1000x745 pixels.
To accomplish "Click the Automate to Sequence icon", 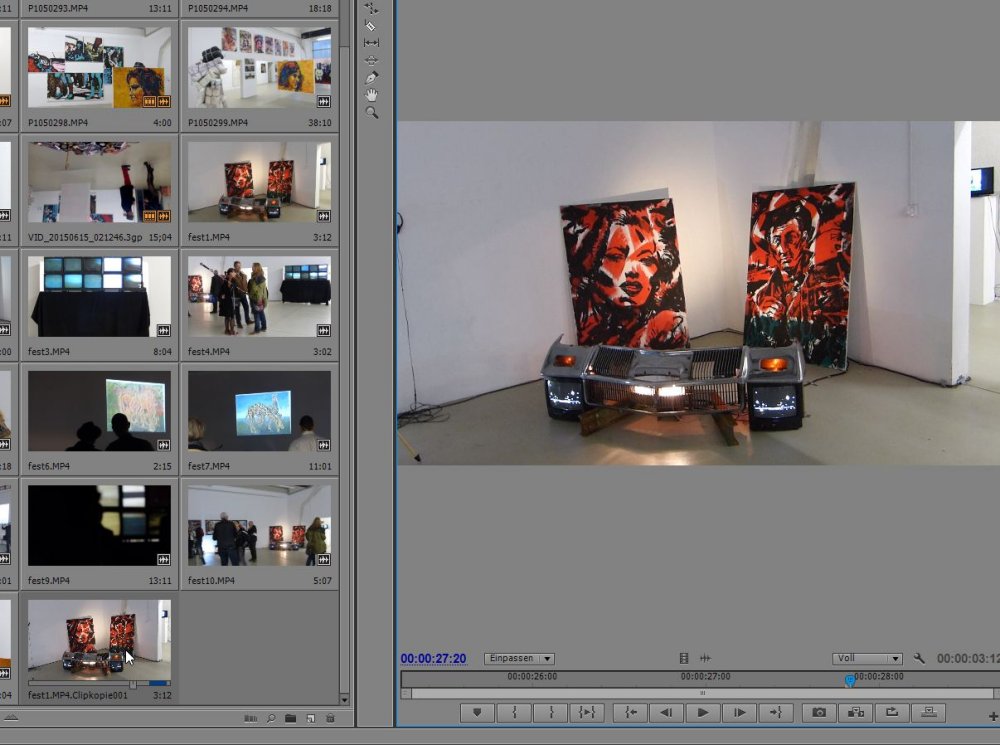I will click(x=251, y=719).
